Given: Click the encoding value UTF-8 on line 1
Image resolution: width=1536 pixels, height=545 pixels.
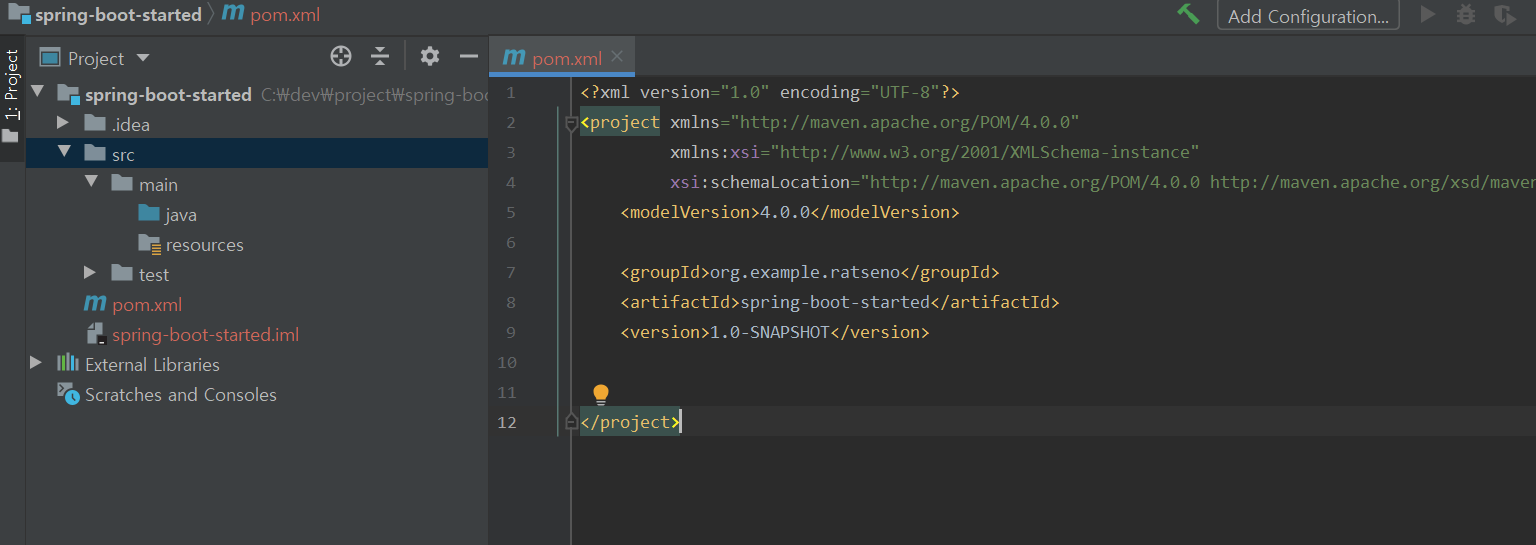Looking at the screenshot, I should [905, 92].
